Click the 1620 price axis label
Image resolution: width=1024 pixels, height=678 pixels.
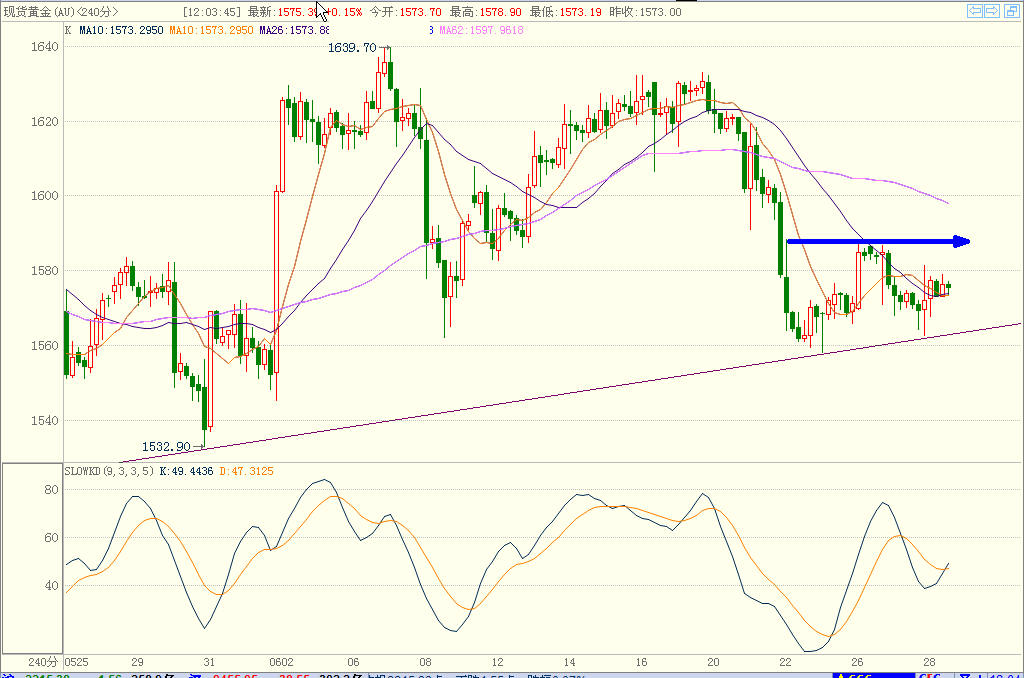pos(44,121)
